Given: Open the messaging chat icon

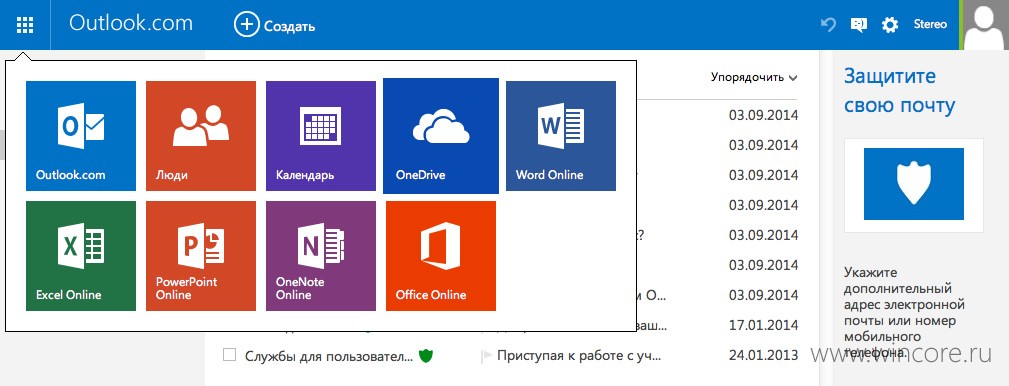Looking at the screenshot, I should pyautogui.click(x=858, y=25).
